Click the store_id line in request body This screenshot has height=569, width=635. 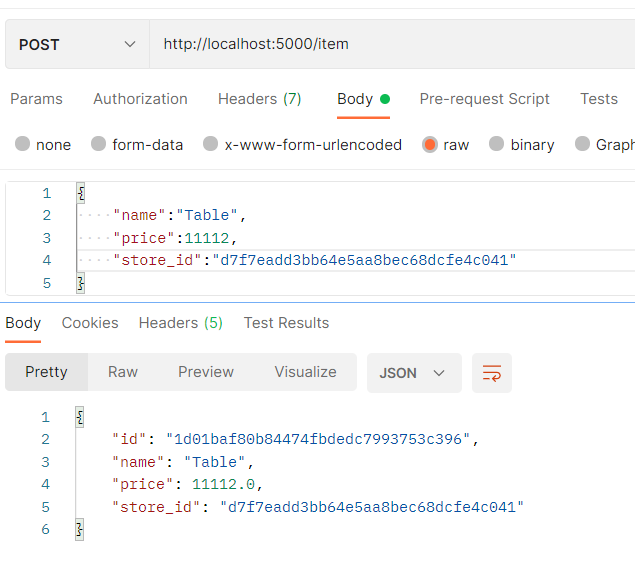[314, 260]
